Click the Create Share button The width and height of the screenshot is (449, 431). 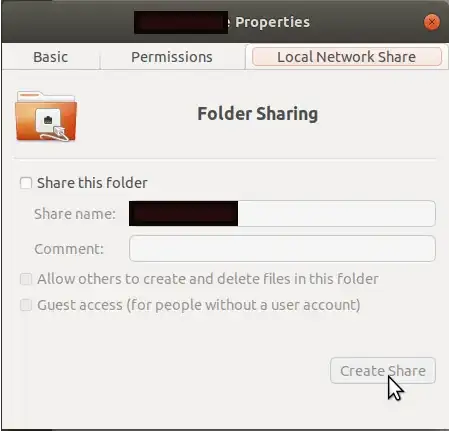(x=383, y=371)
